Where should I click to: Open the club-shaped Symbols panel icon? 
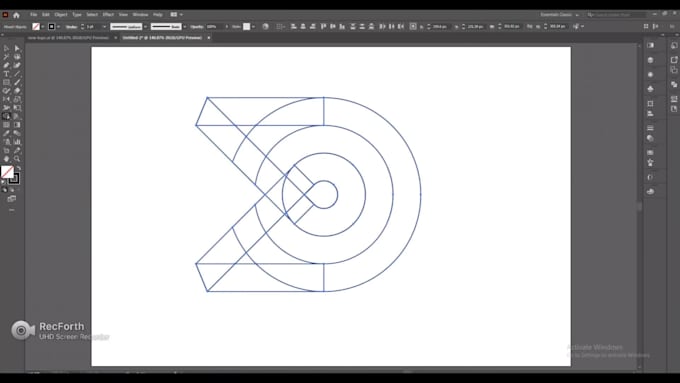click(650, 89)
